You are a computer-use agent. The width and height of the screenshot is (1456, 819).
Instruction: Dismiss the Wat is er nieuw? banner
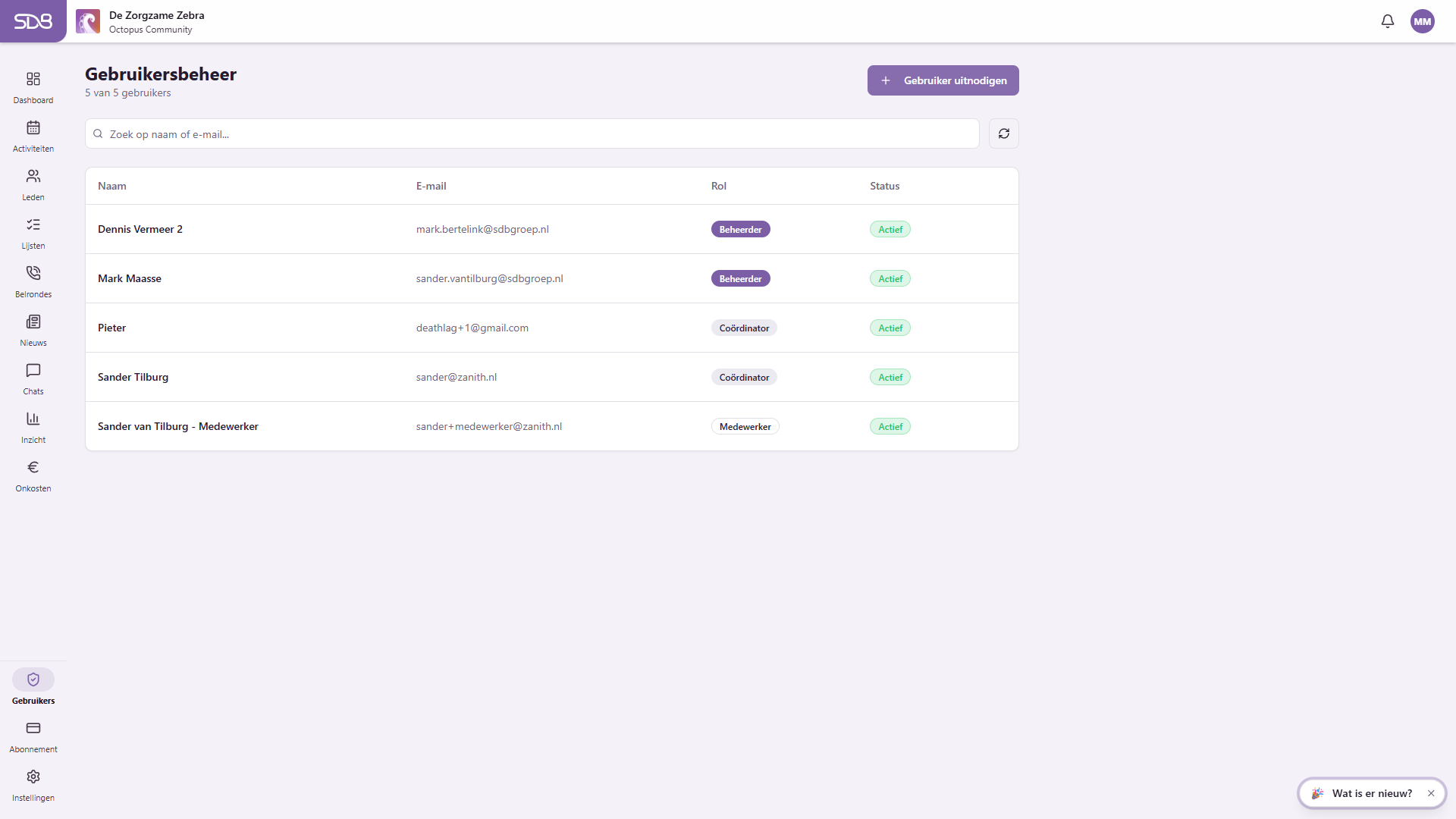[x=1431, y=793]
